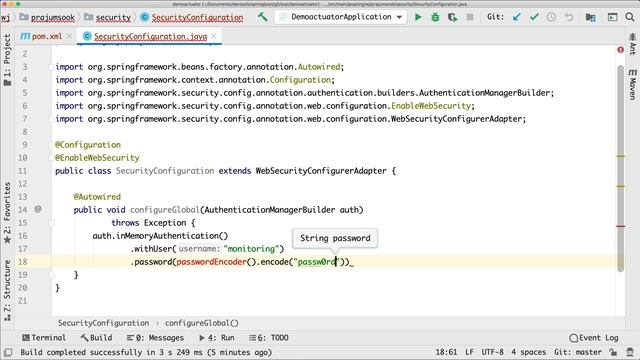The image size is (640, 360).
Task: Click the 4 spaces indent setting
Action: coord(529,352)
